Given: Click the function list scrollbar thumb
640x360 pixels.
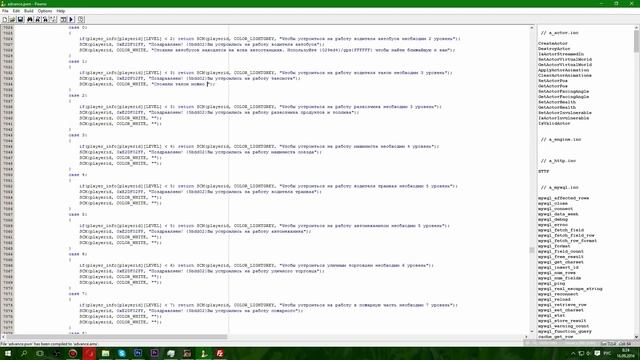Looking at the screenshot, I should (x=636, y=41).
